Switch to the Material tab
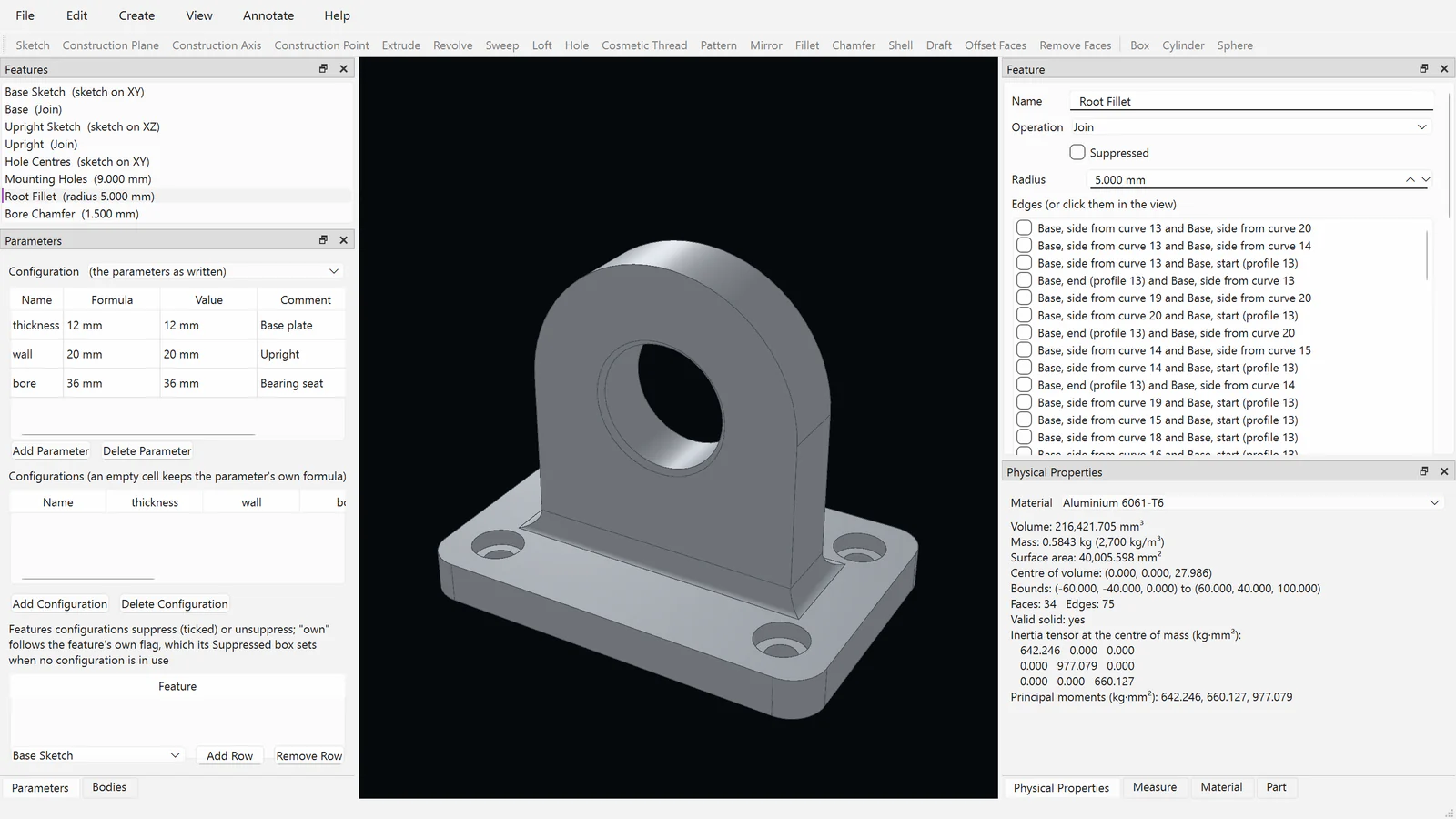The height and width of the screenshot is (819, 1456). [1221, 787]
